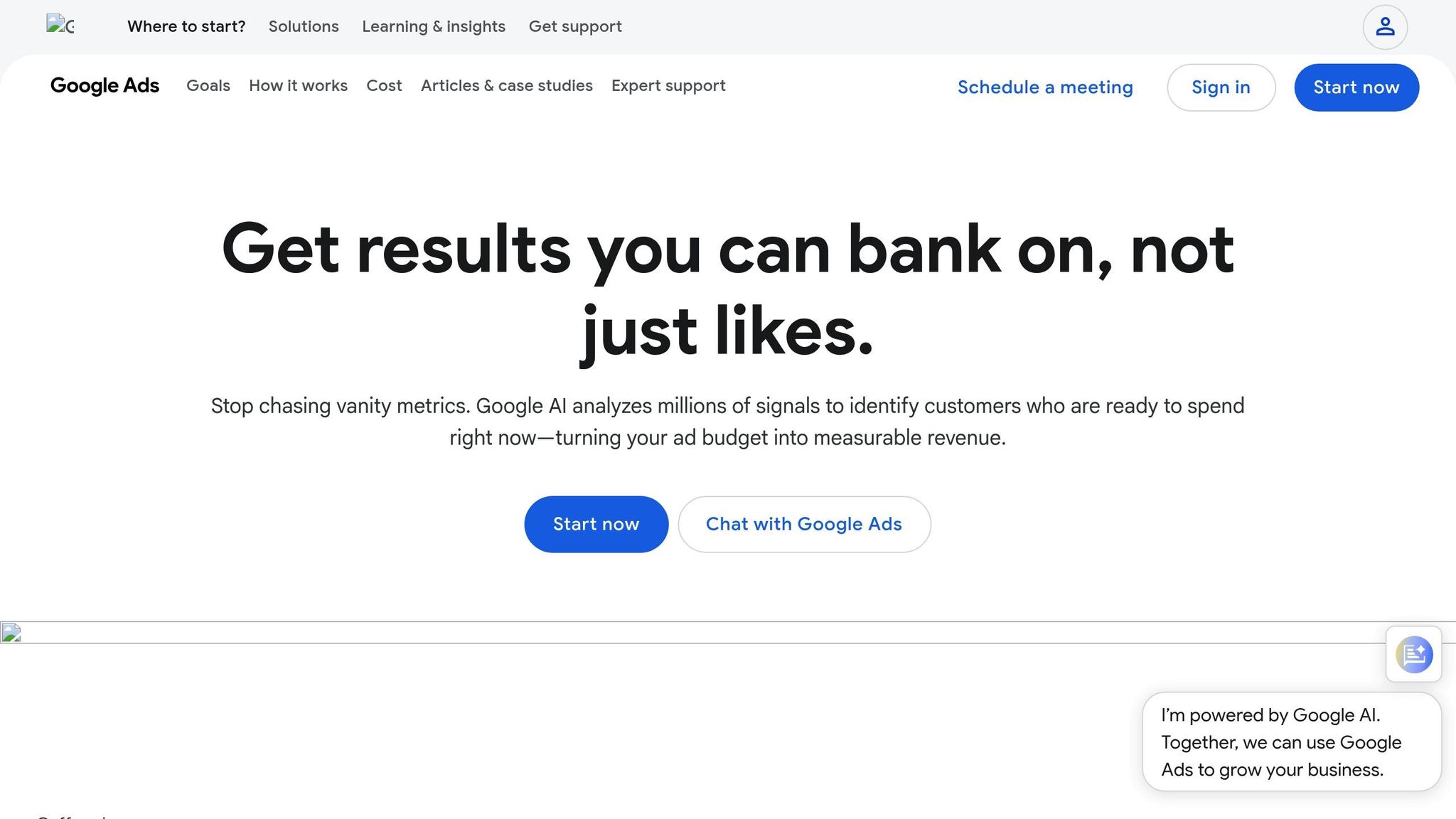Click the Start now button top right
The width and height of the screenshot is (1456, 819).
[x=1356, y=87]
